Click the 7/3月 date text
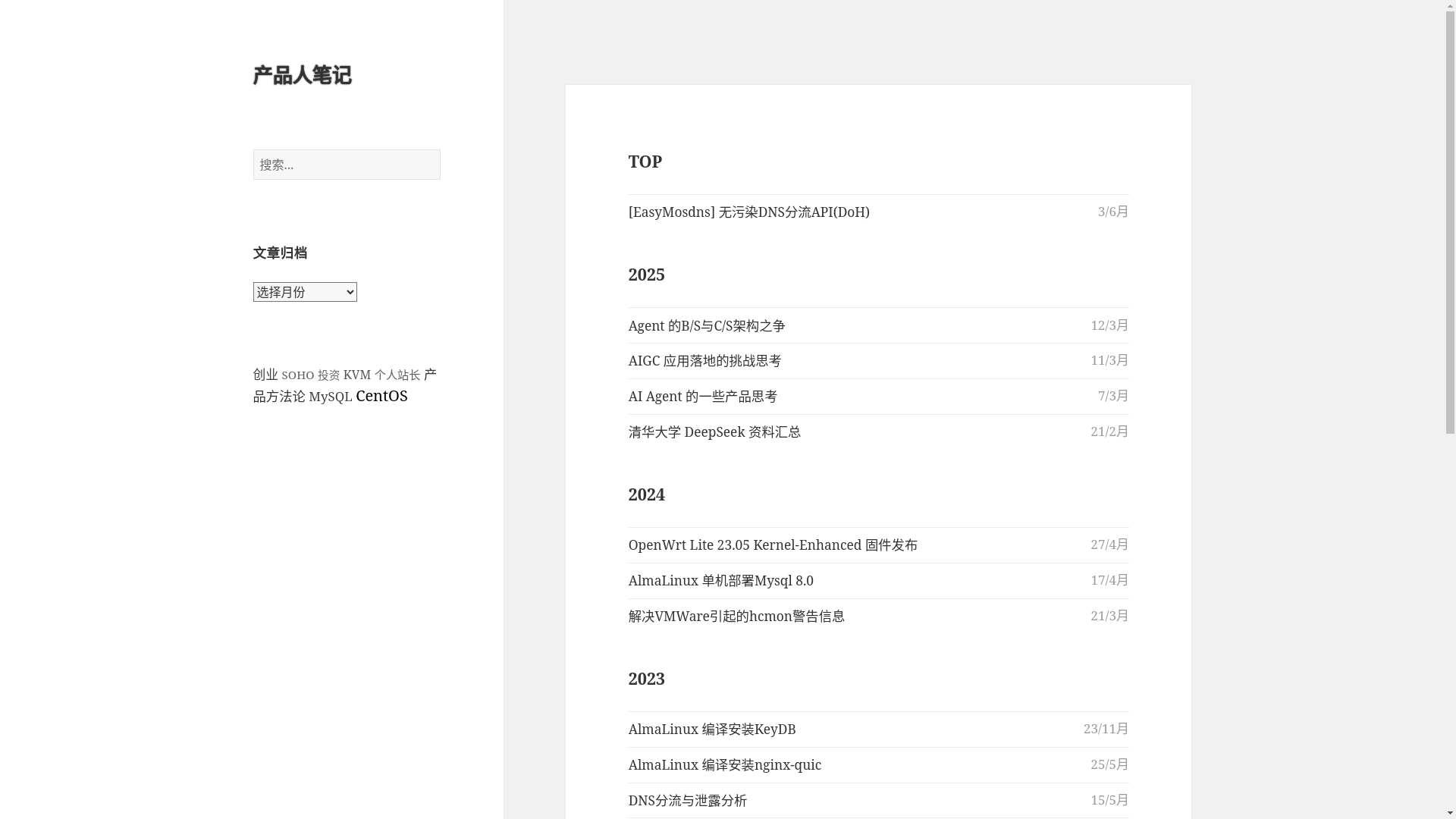 click(x=1113, y=396)
